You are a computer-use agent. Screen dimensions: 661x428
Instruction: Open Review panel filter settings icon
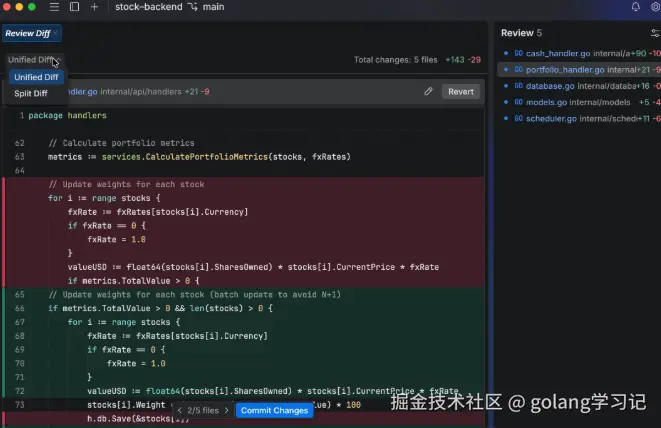[x=655, y=33]
